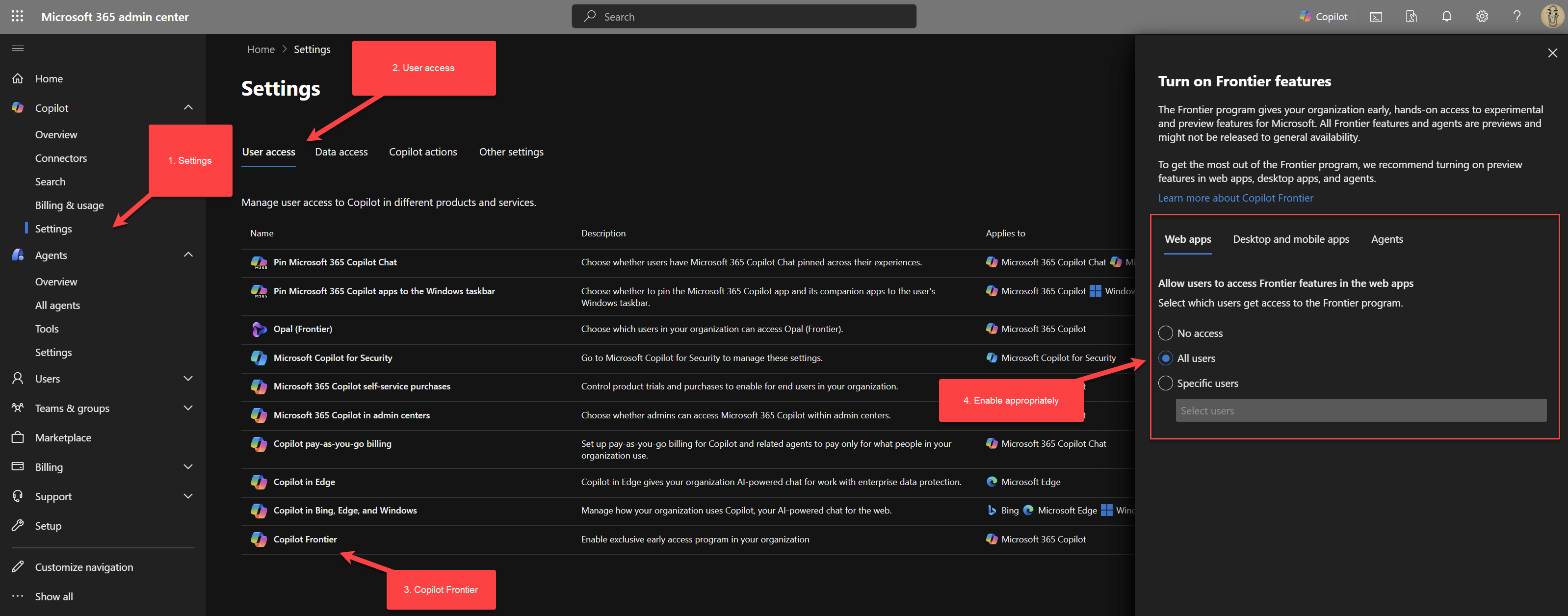Viewport: 1568px width, 616px height.
Task: Expand the Billing section in sidebar
Action: coord(188,466)
